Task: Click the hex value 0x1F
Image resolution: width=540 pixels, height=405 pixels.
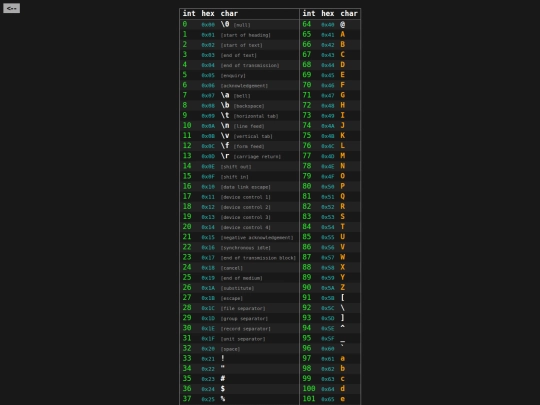Action: [208, 339]
